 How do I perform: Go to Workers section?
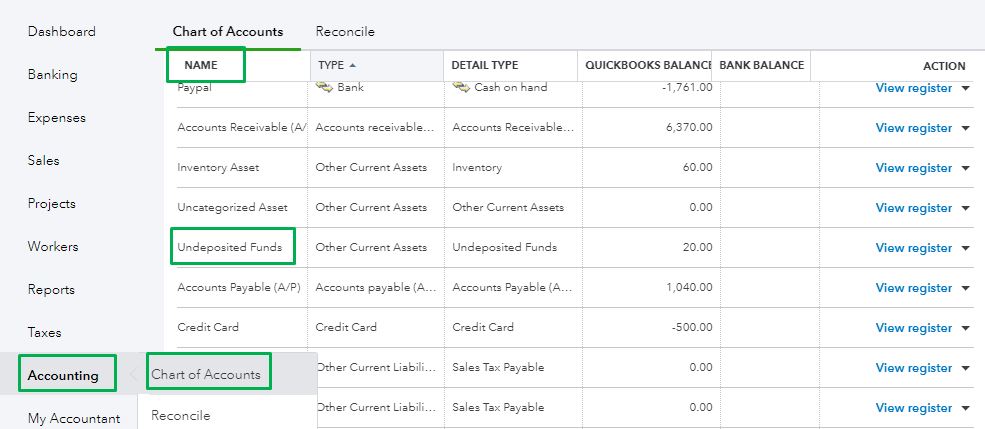(x=53, y=246)
